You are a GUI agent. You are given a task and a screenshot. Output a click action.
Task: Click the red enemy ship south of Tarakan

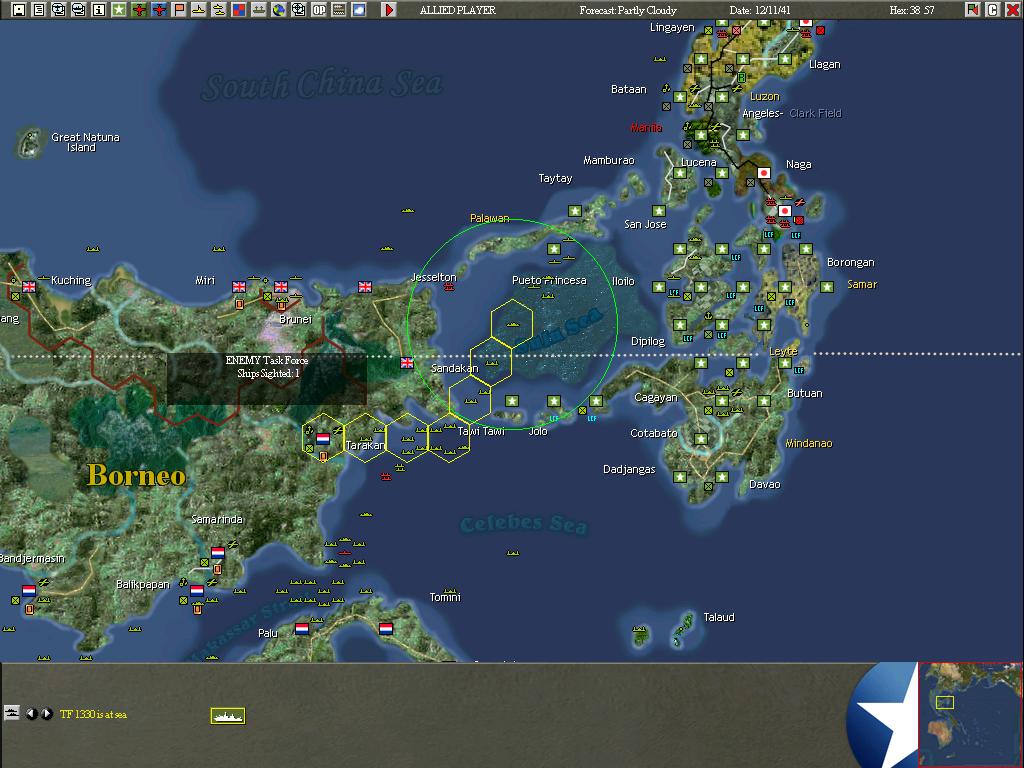(386, 477)
